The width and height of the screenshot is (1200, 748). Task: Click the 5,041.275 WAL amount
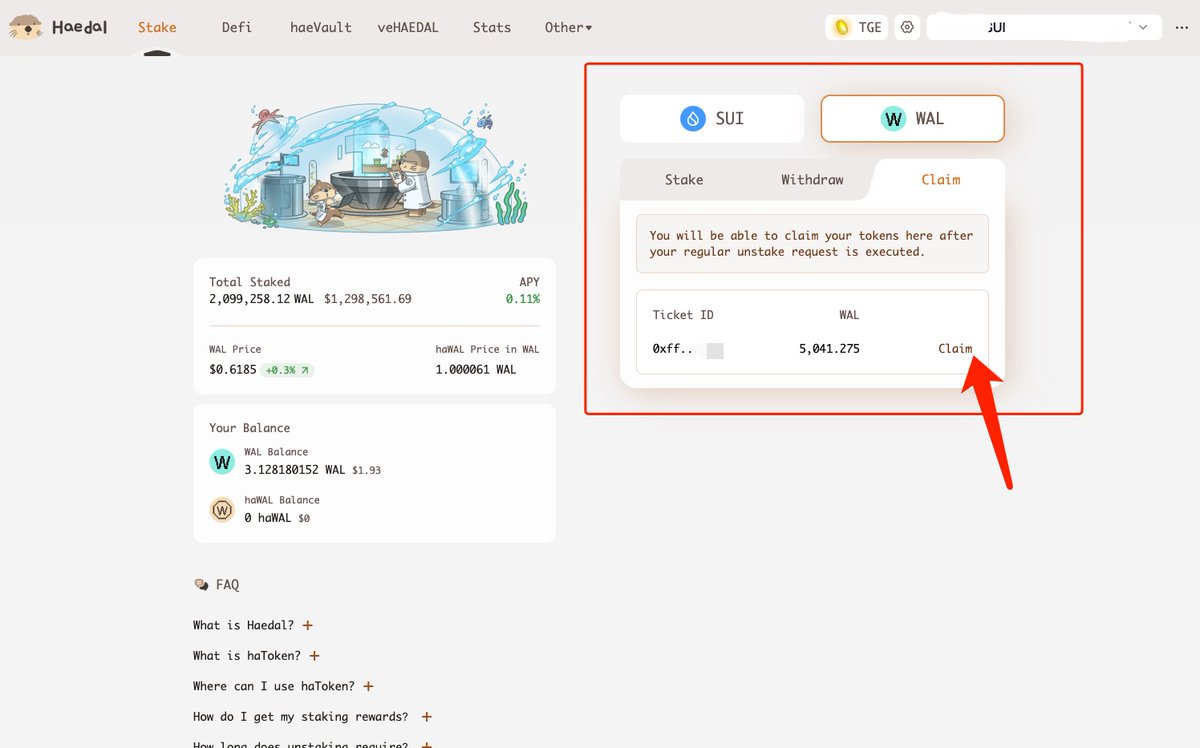tap(829, 349)
